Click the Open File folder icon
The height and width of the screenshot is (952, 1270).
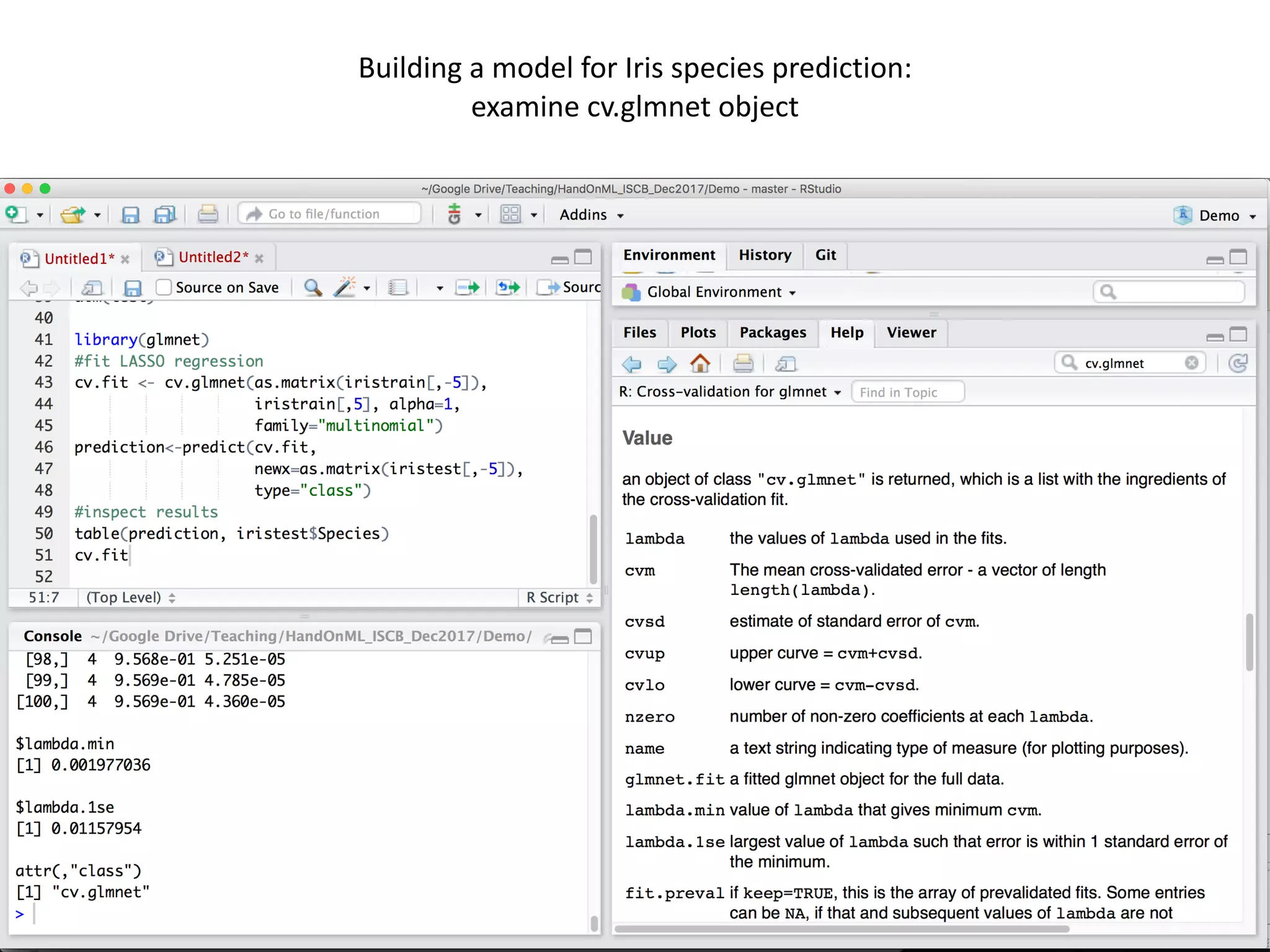coord(73,214)
